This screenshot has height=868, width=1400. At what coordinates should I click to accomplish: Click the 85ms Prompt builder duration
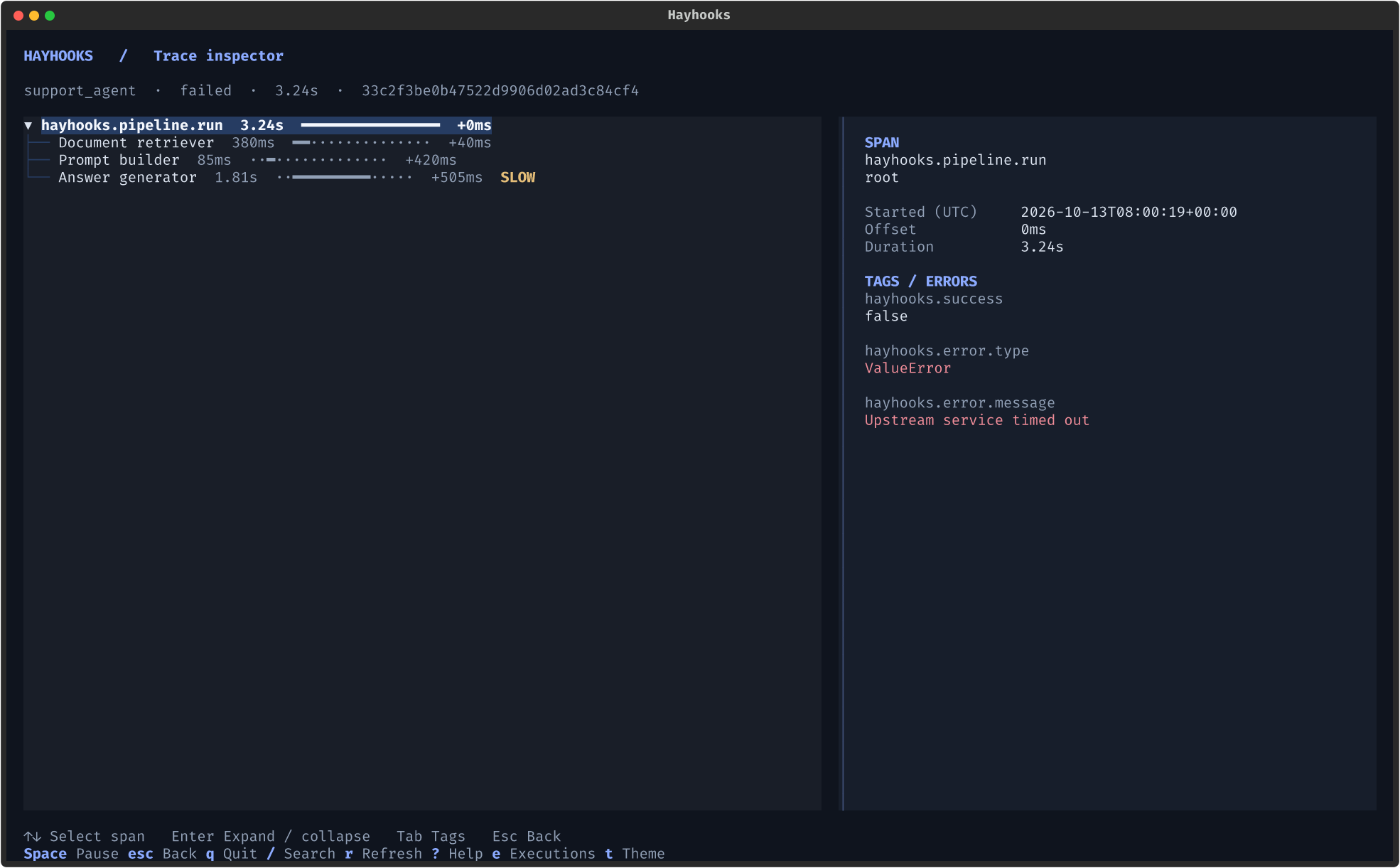(214, 161)
